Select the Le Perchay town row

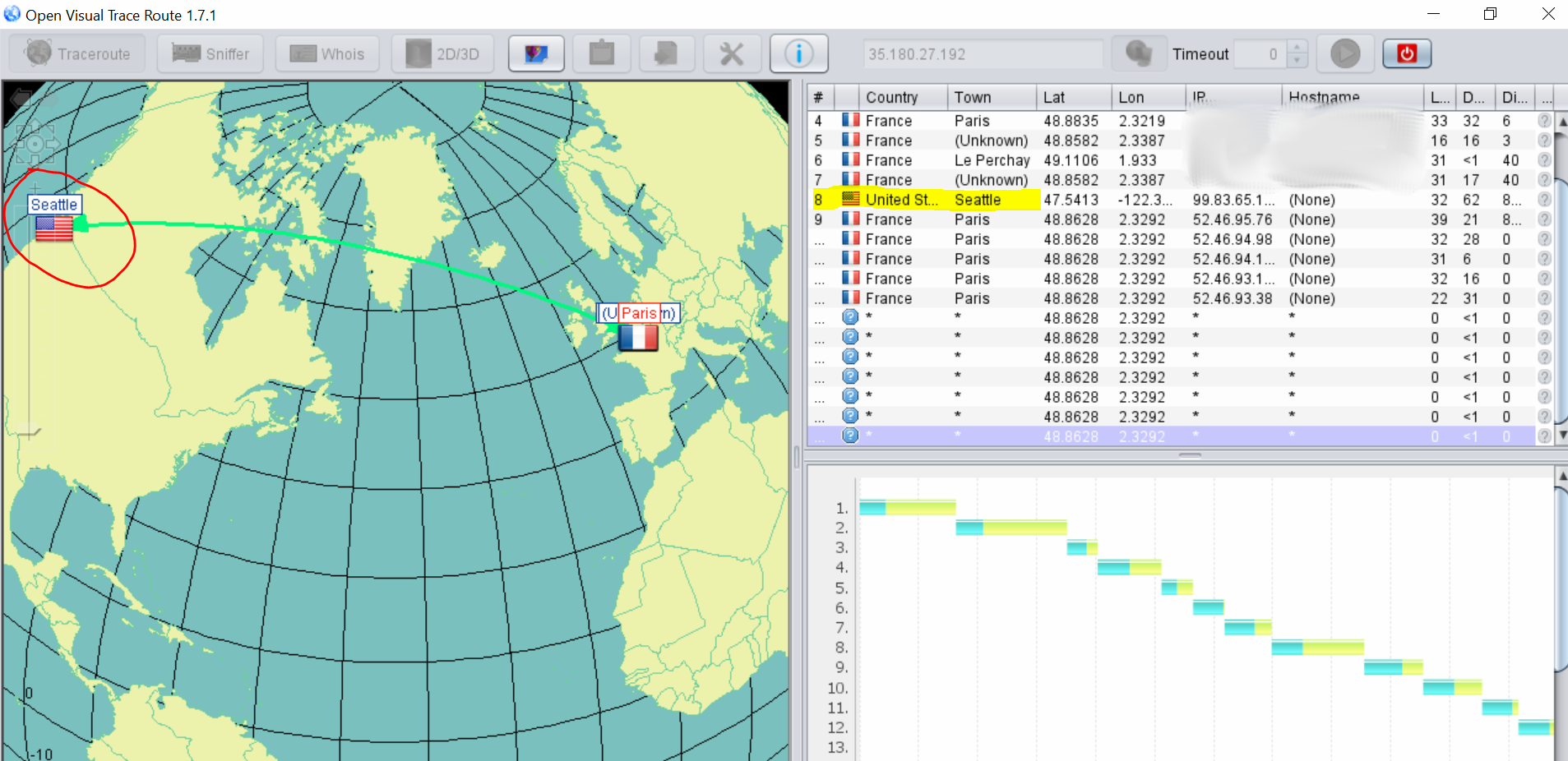click(1172, 160)
